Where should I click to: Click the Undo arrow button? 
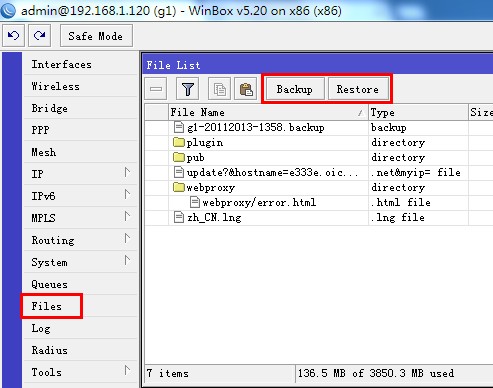[x=13, y=35]
